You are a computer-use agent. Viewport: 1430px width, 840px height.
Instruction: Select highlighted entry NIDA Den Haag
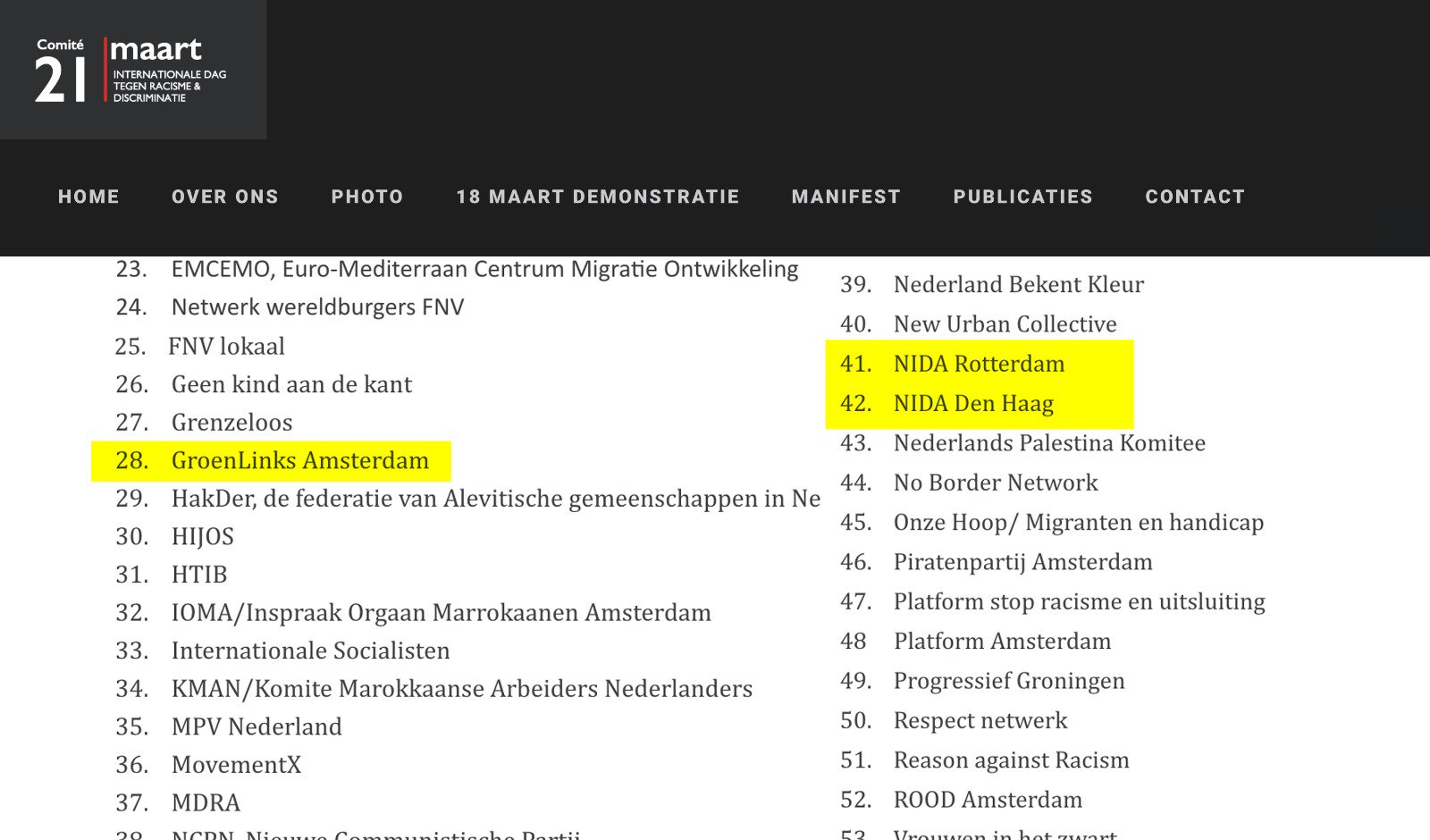[x=947, y=403]
